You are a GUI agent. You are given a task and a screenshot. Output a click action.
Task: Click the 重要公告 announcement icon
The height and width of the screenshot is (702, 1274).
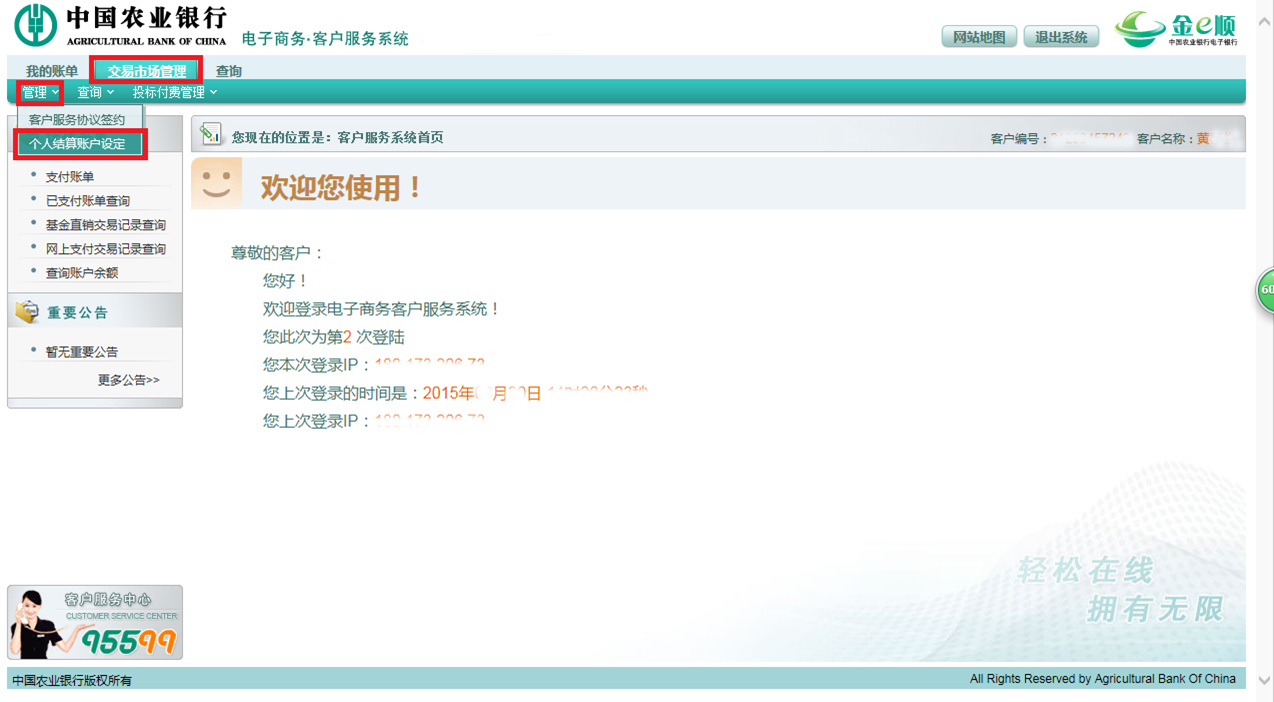[x=27, y=312]
